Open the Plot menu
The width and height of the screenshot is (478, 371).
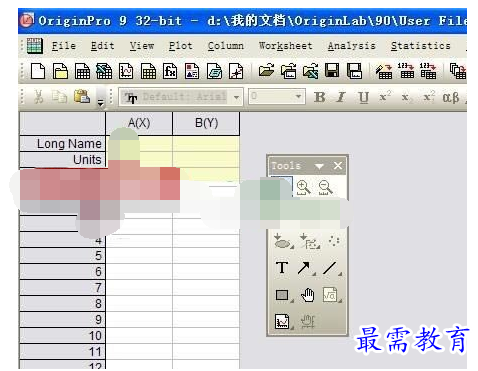point(180,46)
